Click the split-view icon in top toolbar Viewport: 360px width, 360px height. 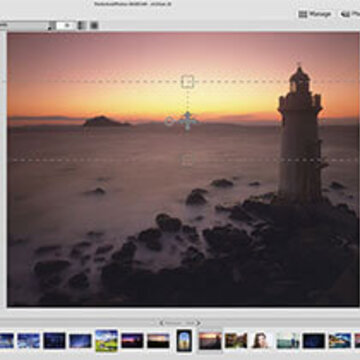pos(82,25)
